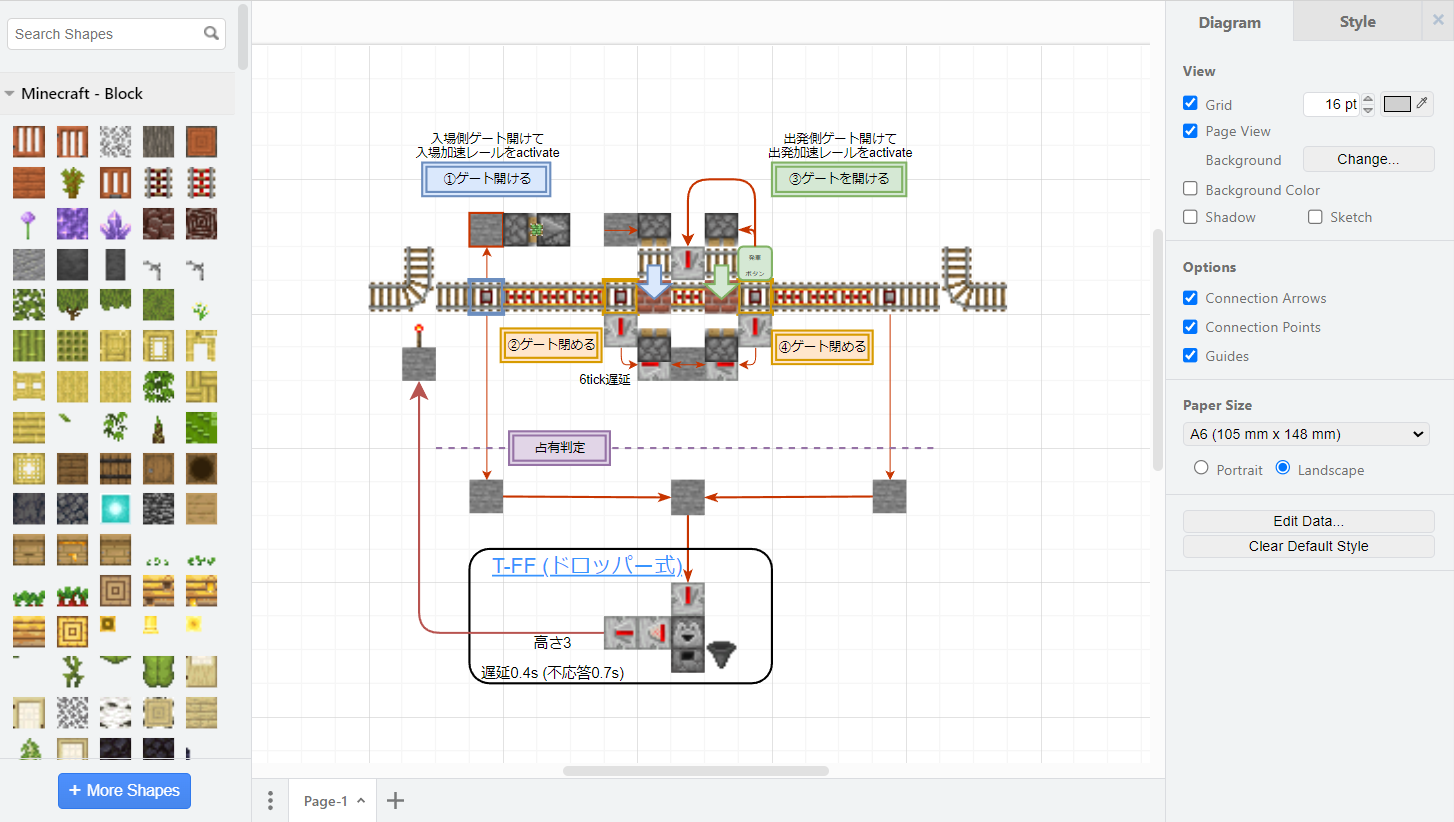1454x822 pixels.
Task: Open the pages menu three-dot icon
Action: tap(270, 800)
